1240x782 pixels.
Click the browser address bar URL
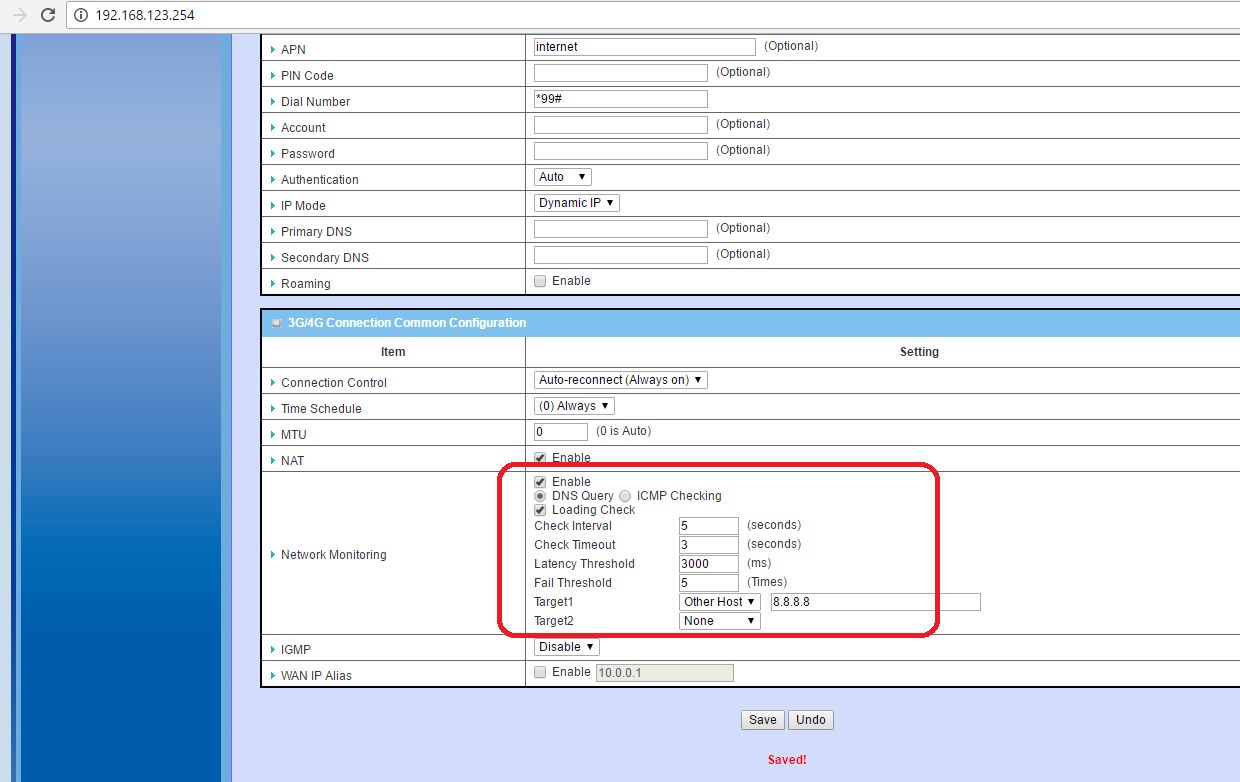pyautogui.click(x=145, y=15)
